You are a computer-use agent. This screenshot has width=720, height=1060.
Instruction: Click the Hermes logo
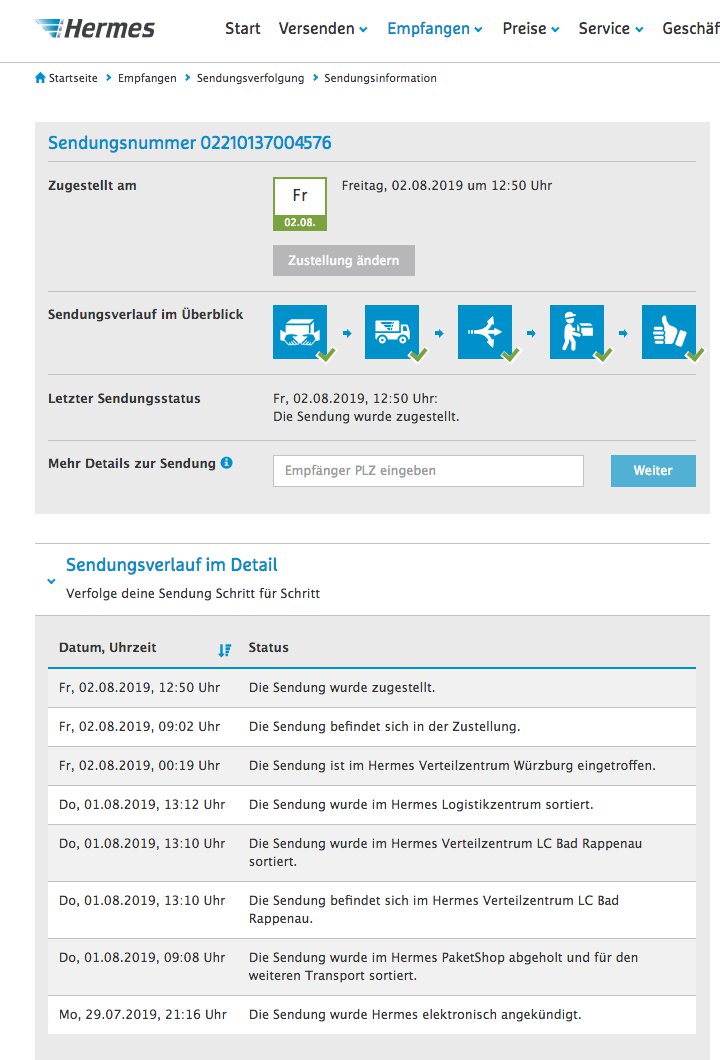pyautogui.click(x=94, y=28)
